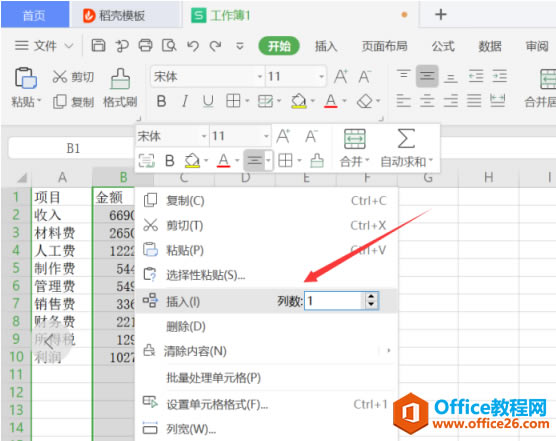Viewport: 556px width, 441px height.
Task: Click Cut (剪切) in the ribbon
Action: tap(73, 77)
